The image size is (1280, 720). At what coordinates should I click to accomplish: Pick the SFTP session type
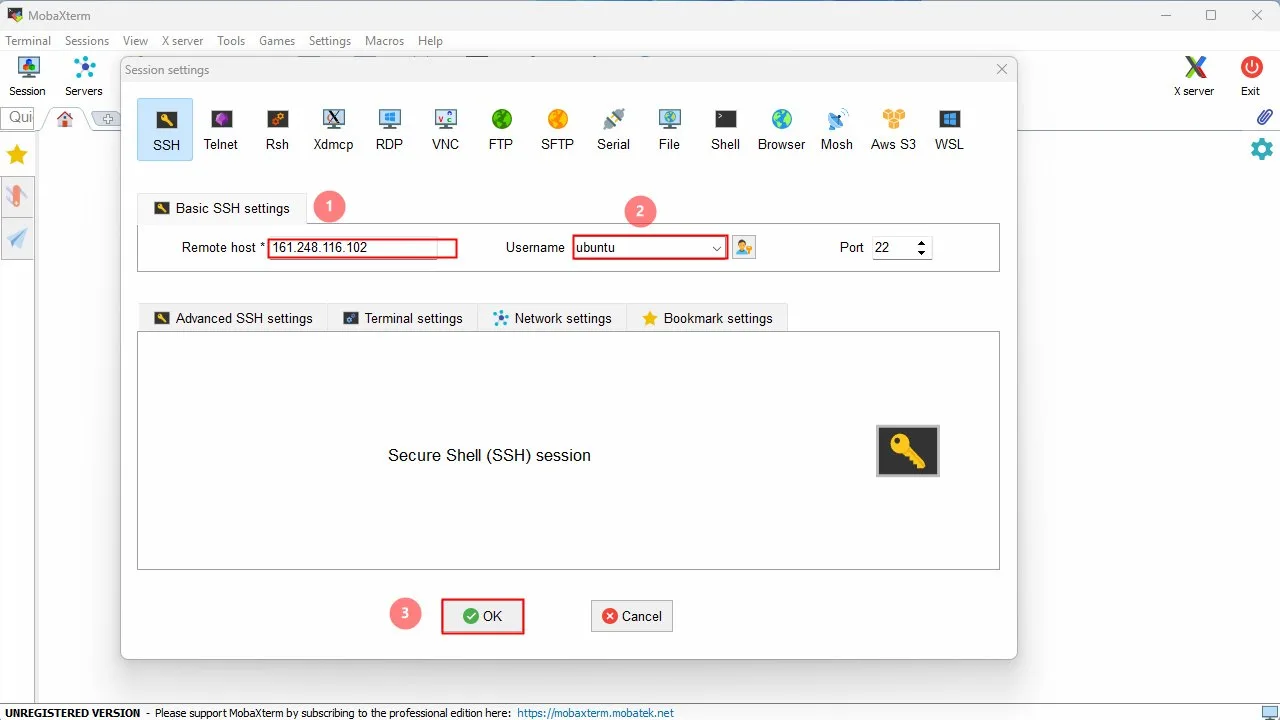[x=557, y=130]
